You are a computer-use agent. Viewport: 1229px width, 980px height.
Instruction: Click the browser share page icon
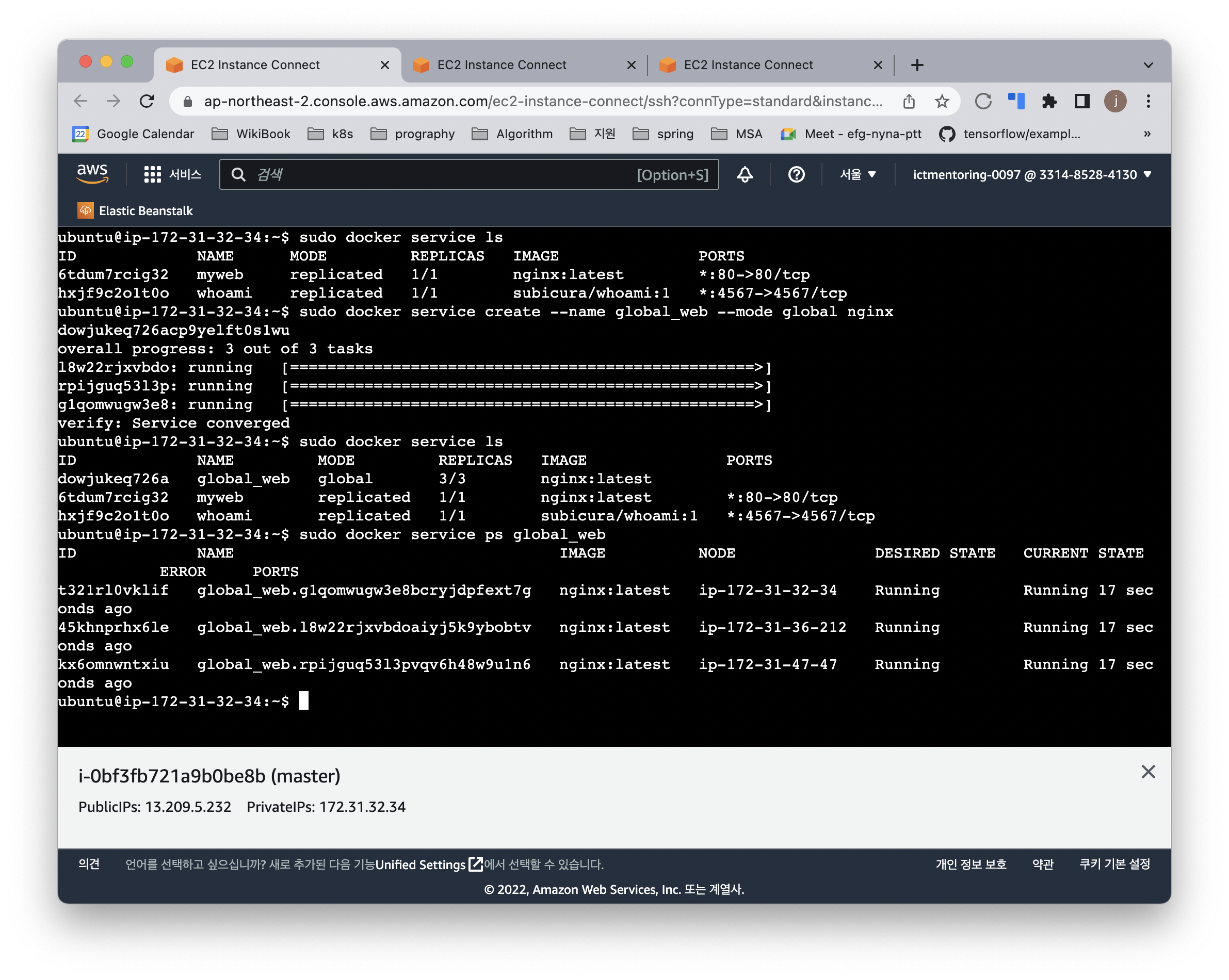coord(909,102)
